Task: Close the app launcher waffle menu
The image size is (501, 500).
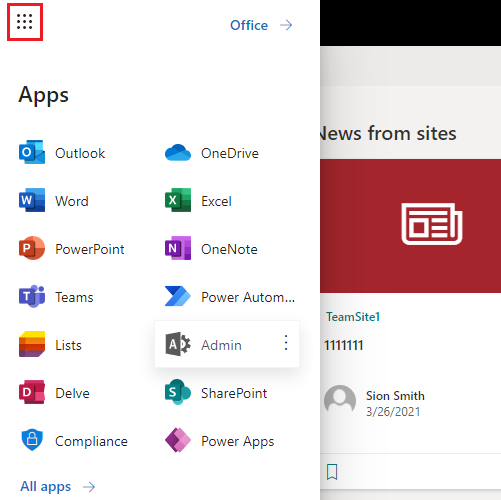Action: click(x=25, y=22)
